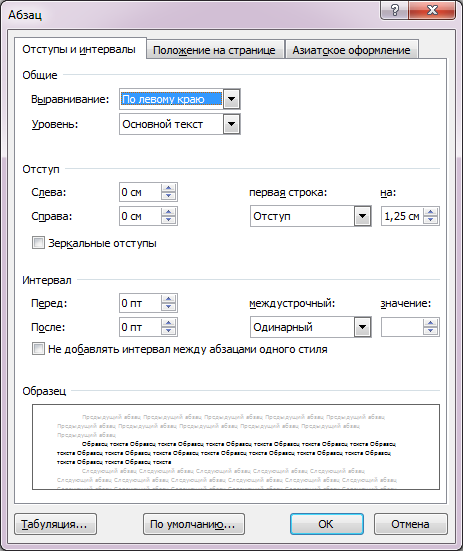Click the Образец preview box
This screenshot has width=463, height=551.
(236, 447)
